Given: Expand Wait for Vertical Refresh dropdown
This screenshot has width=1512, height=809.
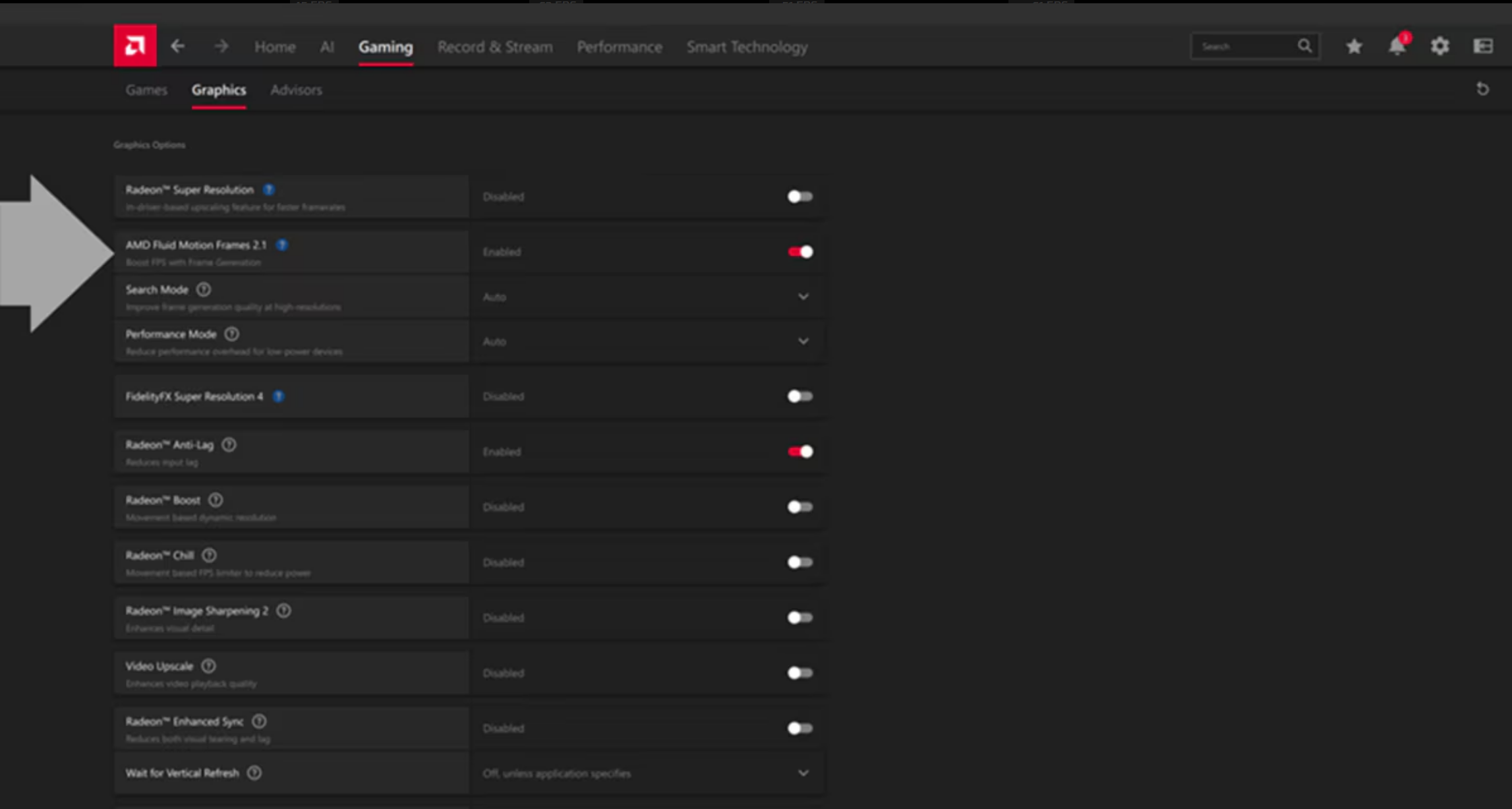Looking at the screenshot, I should pyautogui.click(x=803, y=773).
